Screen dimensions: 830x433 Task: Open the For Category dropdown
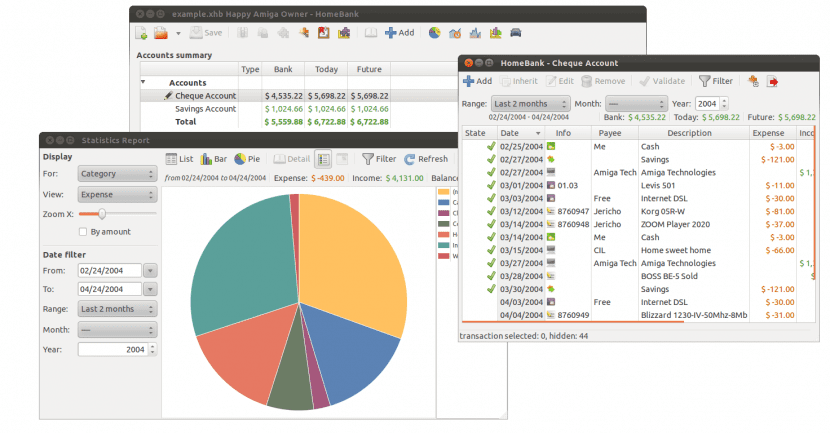point(117,175)
